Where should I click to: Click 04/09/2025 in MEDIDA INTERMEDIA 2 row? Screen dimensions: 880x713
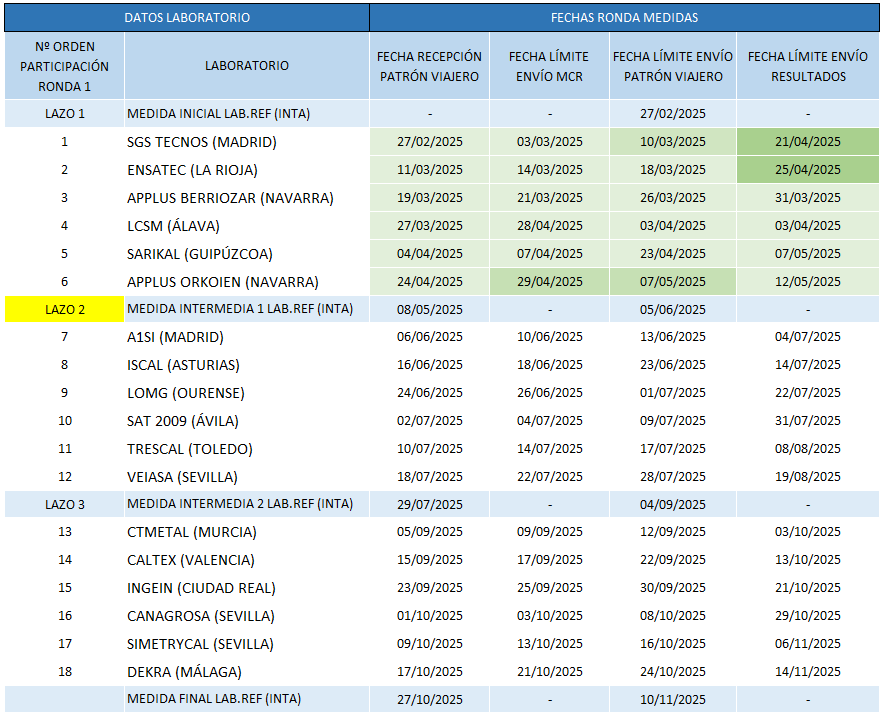673,504
